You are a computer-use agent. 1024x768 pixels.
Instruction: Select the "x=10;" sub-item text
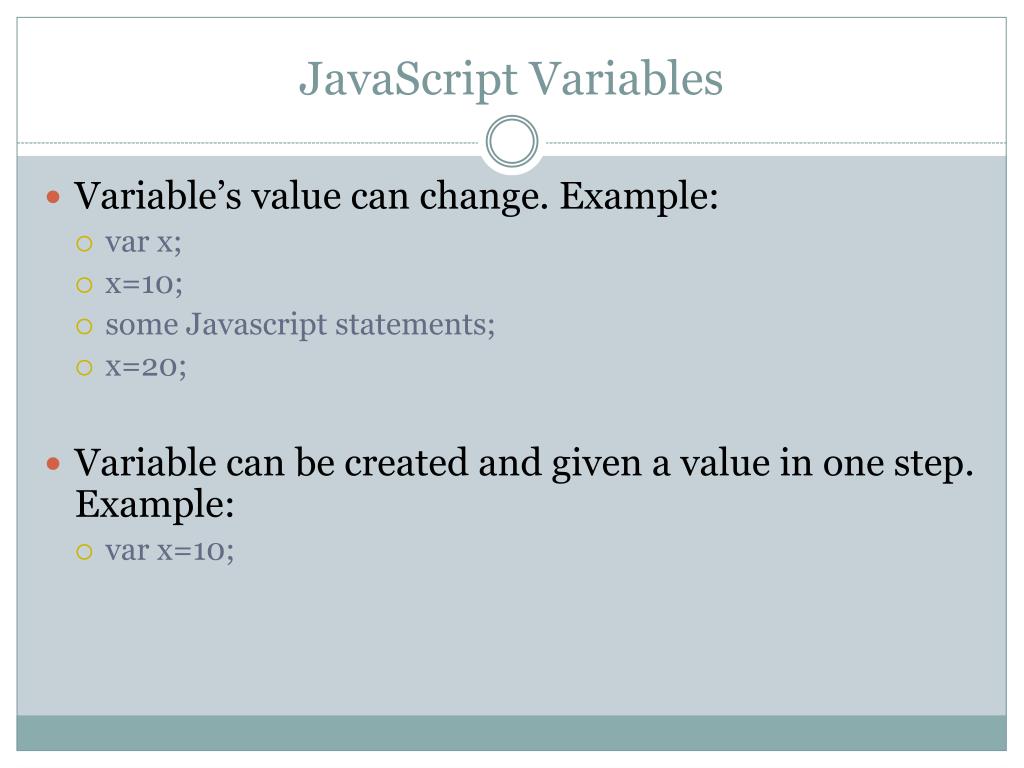(x=145, y=284)
